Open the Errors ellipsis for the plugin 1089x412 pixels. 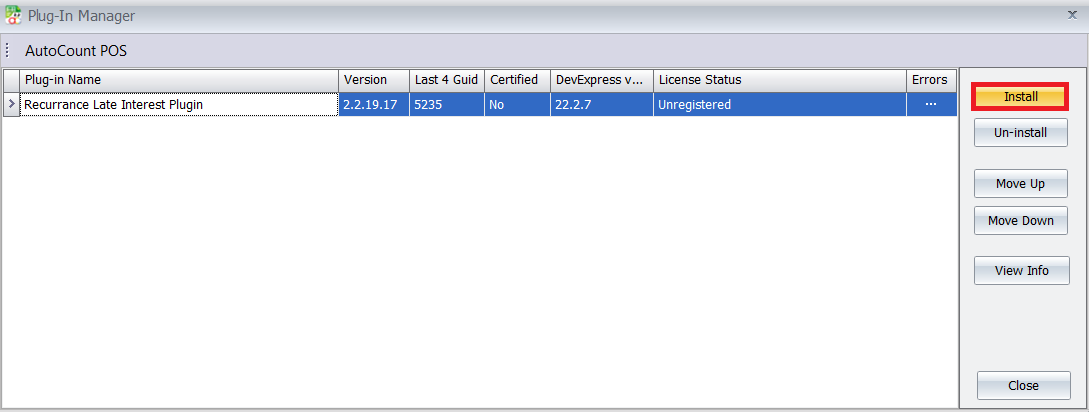[x=930, y=104]
